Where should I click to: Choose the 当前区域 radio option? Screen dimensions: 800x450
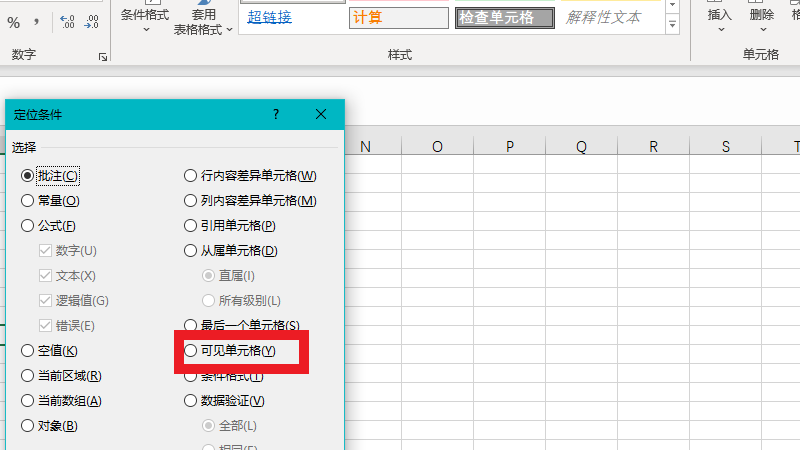point(28,376)
